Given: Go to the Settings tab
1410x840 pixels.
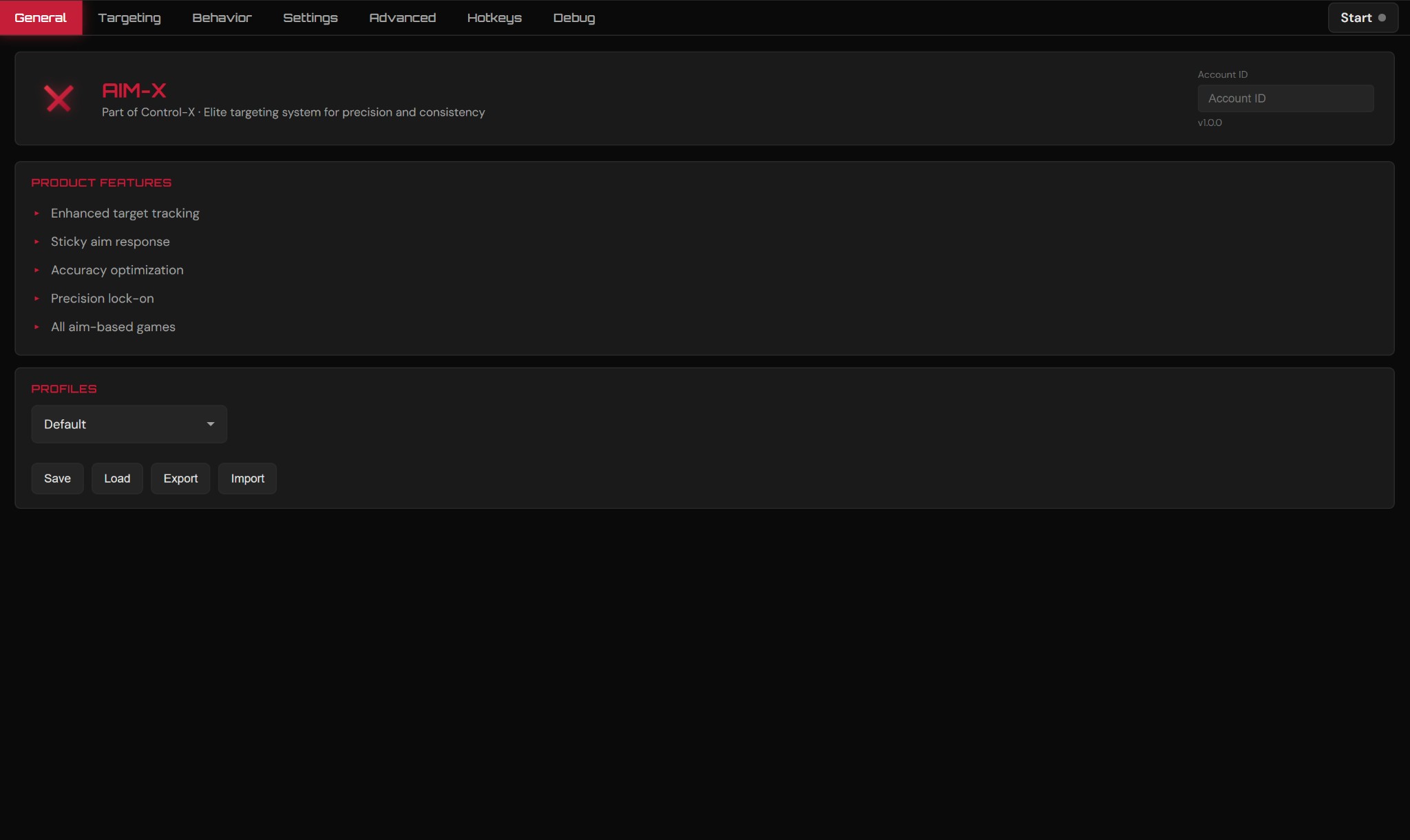Looking at the screenshot, I should coord(310,18).
